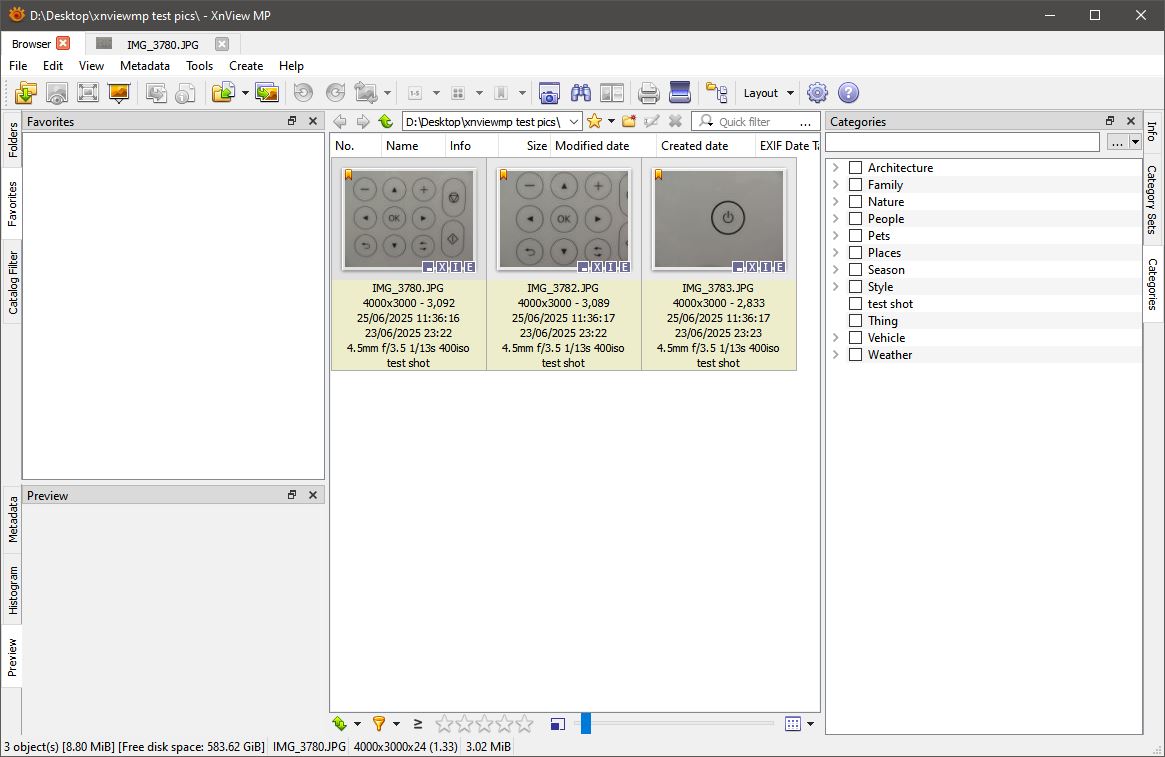Image resolution: width=1165 pixels, height=757 pixels.
Task: Open the Edit menu
Action: [x=53, y=65]
